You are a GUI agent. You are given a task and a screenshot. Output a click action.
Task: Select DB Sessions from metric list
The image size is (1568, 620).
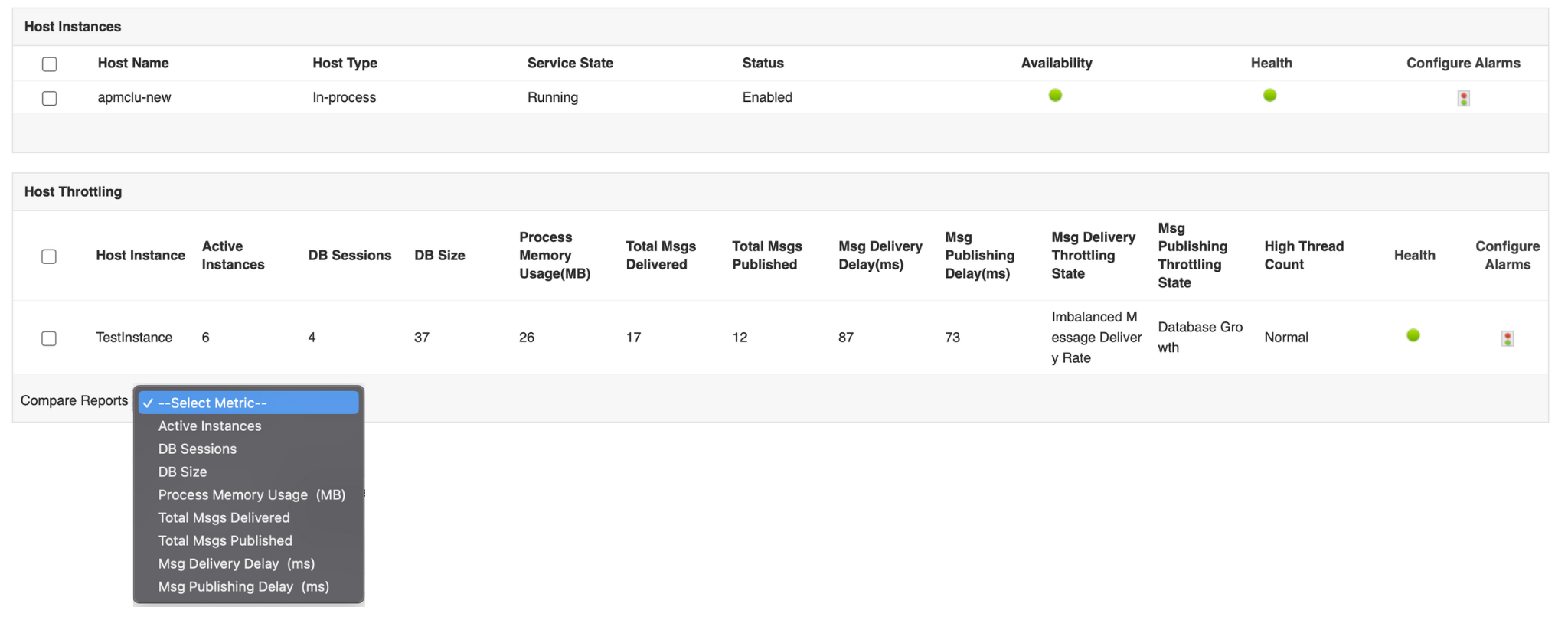(x=198, y=449)
